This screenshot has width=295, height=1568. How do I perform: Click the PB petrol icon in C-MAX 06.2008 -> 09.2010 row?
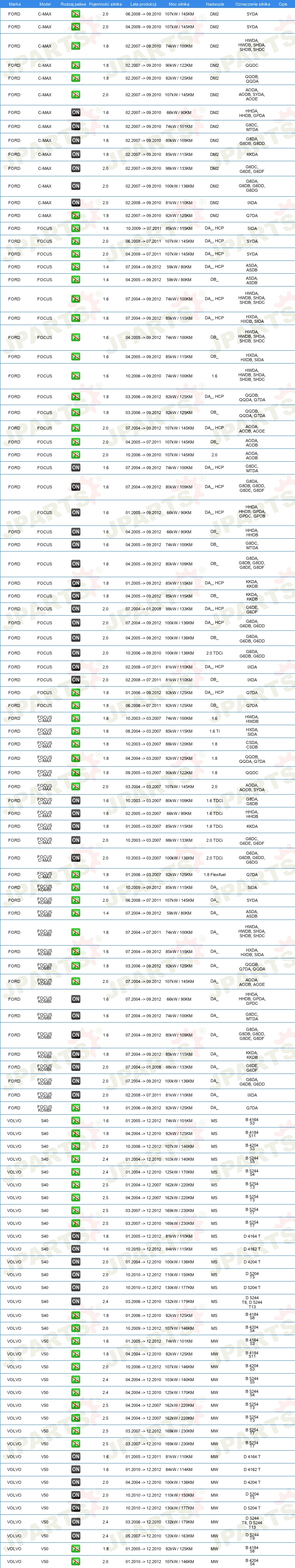point(75,14)
